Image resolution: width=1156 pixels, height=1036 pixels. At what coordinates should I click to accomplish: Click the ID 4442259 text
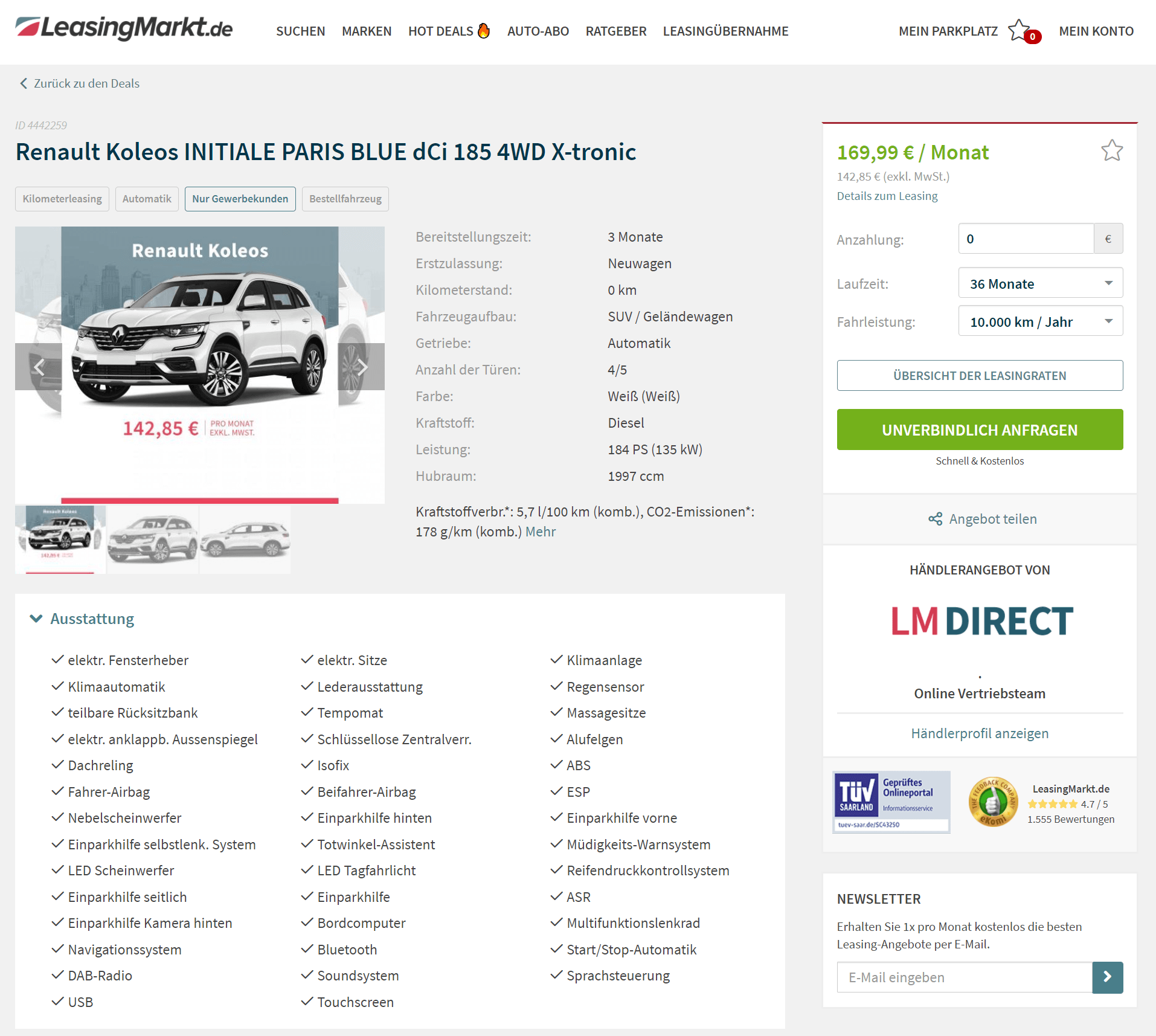click(41, 126)
